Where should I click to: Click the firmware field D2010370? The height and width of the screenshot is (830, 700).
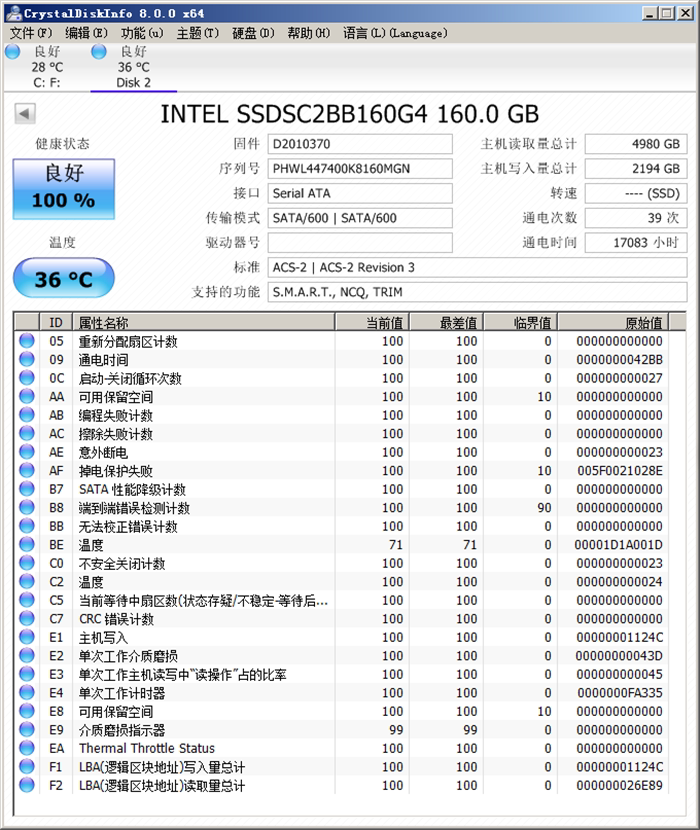(360, 144)
